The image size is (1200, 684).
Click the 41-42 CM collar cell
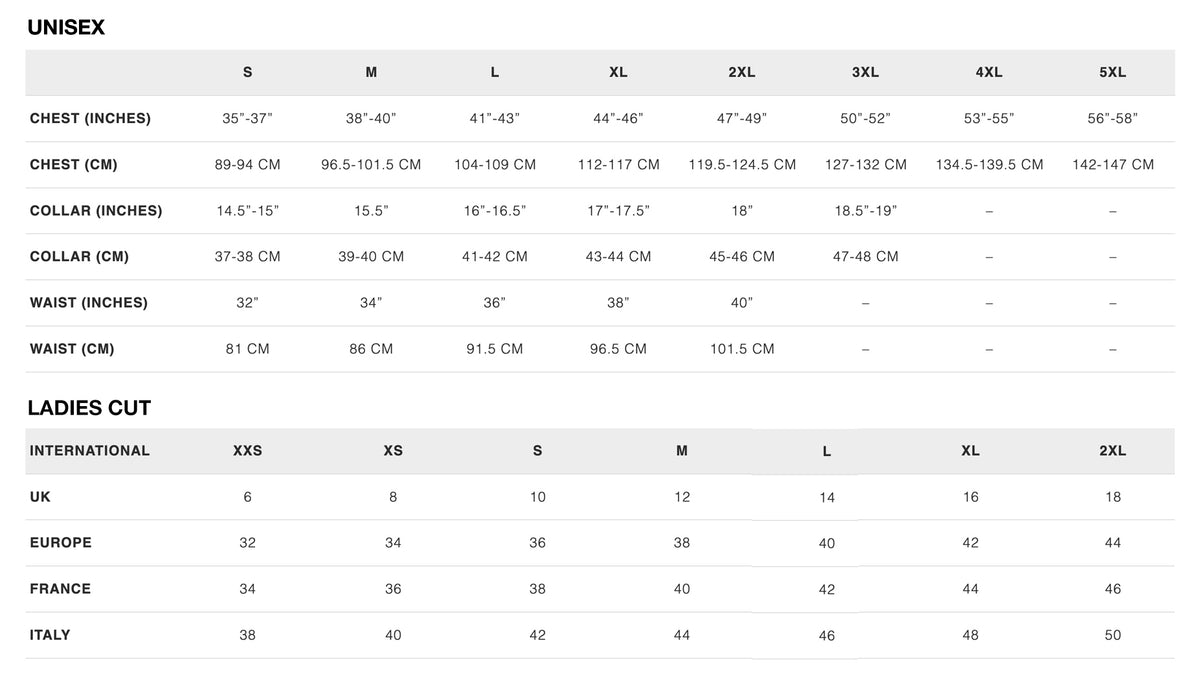(x=494, y=256)
